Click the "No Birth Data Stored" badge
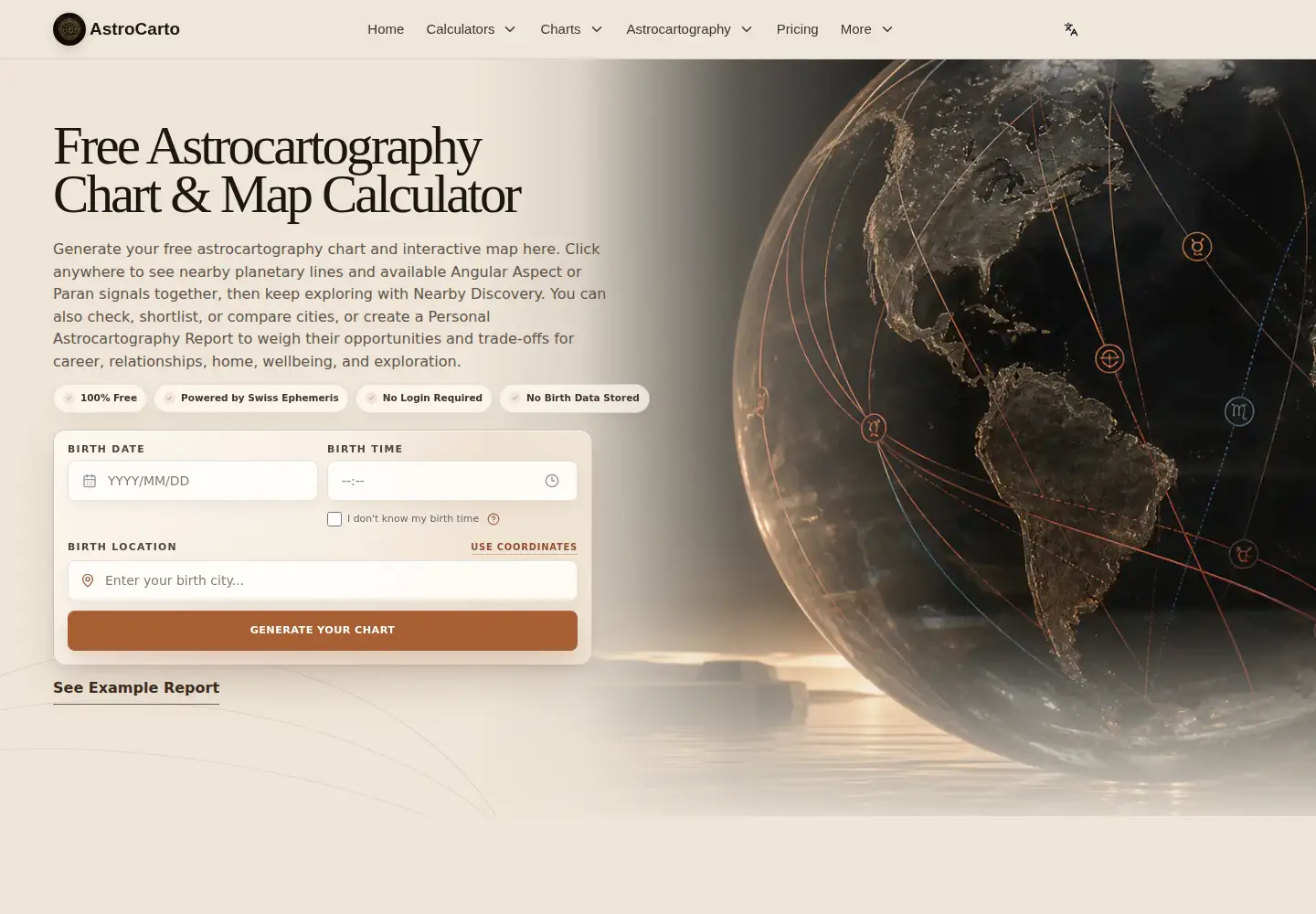The width and height of the screenshot is (1316, 914). click(575, 399)
